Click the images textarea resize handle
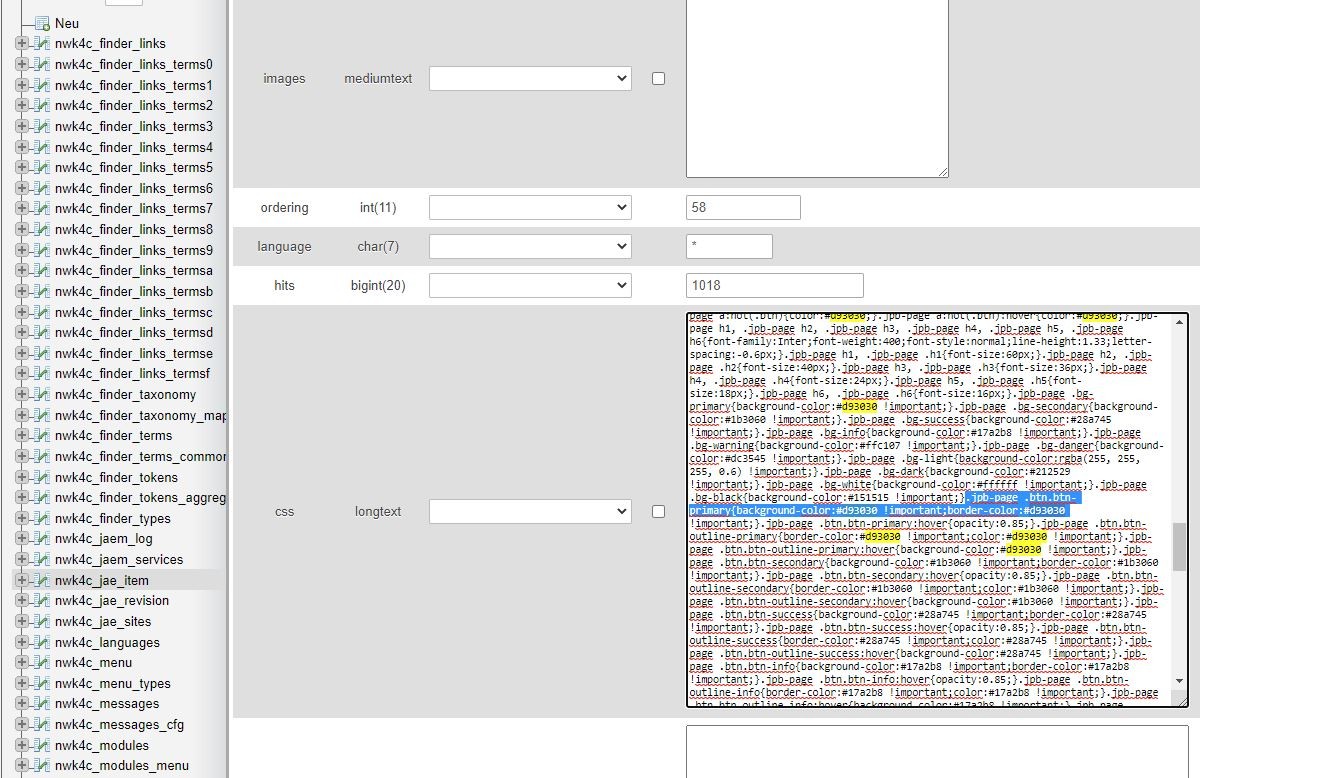This screenshot has height=778, width=1323. click(x=942, y=172)
